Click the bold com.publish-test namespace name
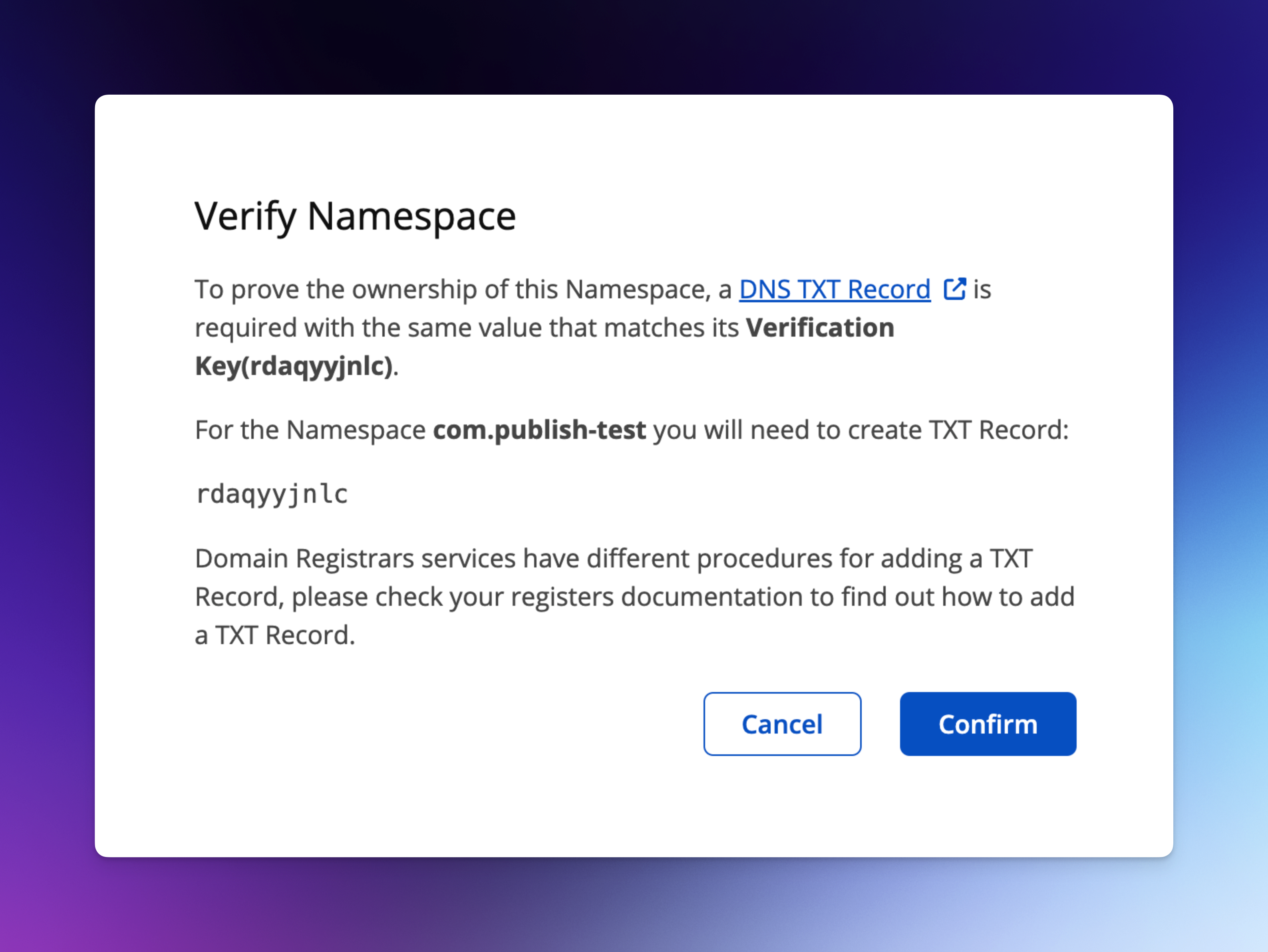This screenshot has width=1268, height=952. point(539,430)
